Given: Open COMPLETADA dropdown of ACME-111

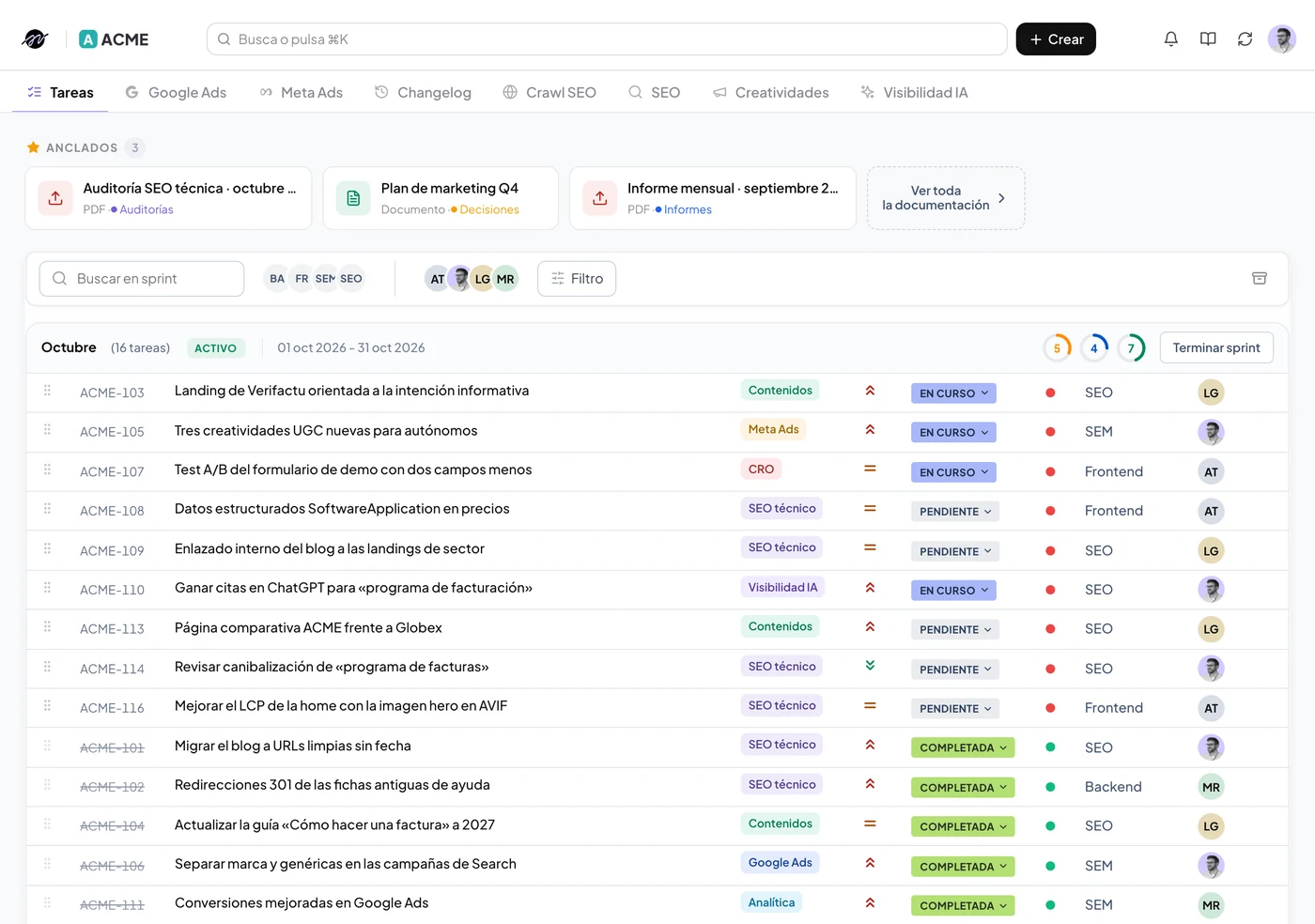Looking at the screenshot, I should click(x=963, y=906).
